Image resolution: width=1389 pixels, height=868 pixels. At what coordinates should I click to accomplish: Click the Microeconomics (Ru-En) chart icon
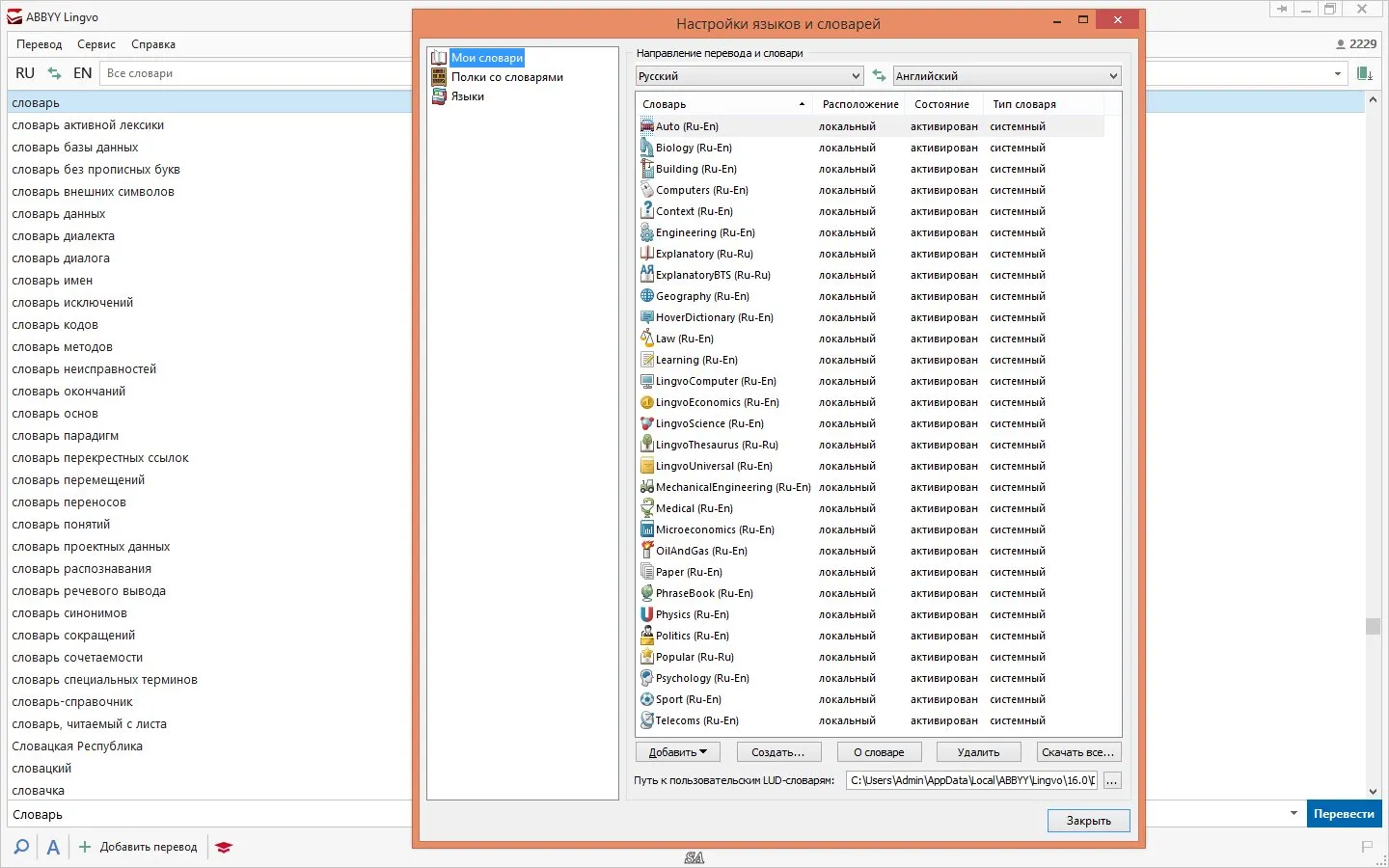(647, 529)
